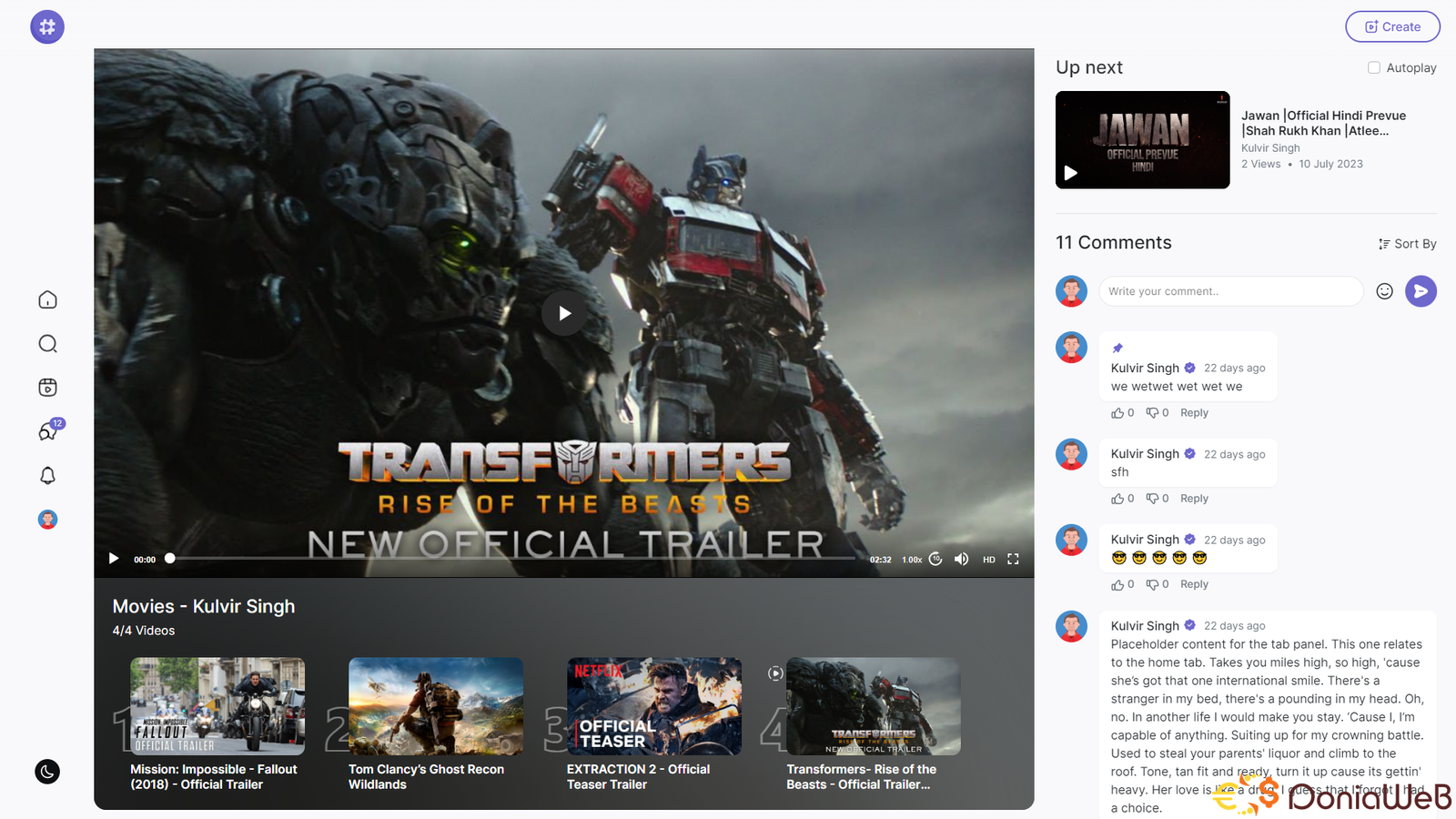The image size is (1456, 819).
Task: Open the Home page from sidebar
Action: point(47,300)
